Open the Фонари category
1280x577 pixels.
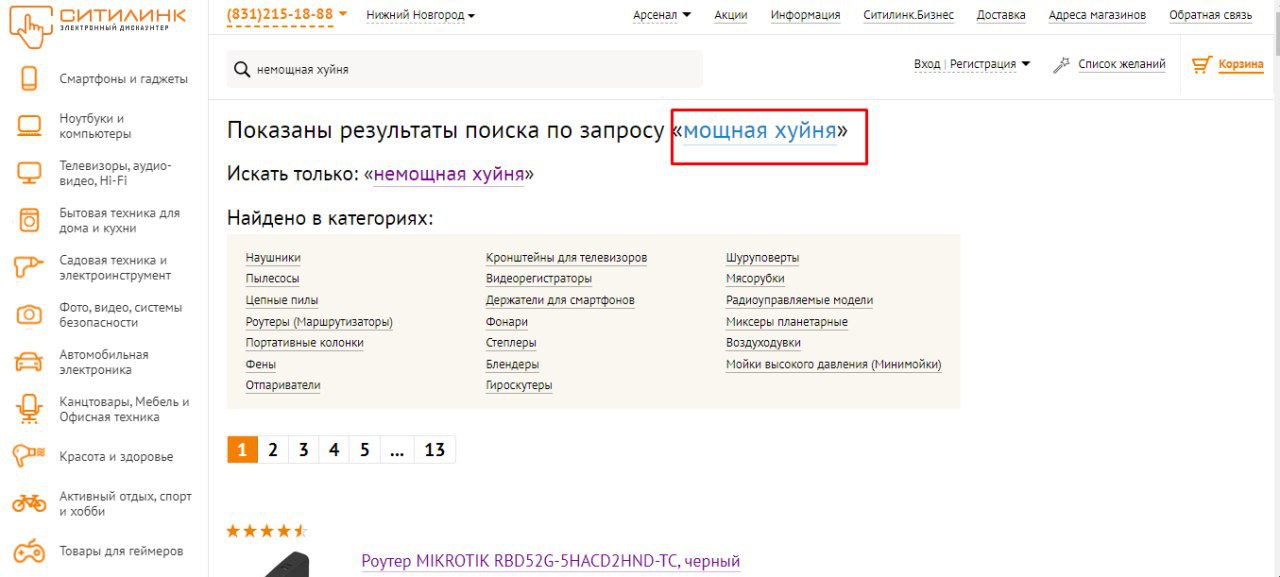point(507,322)
